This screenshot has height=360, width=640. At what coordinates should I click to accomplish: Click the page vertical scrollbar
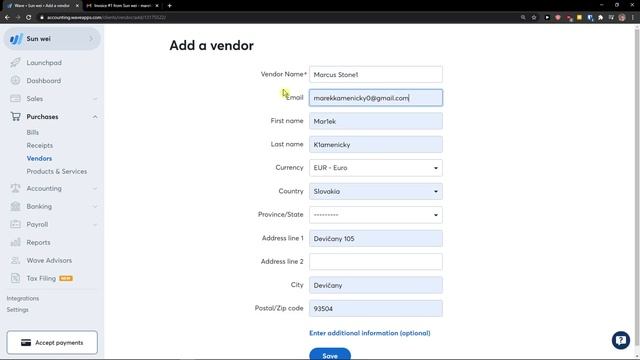tap(637, 186)
